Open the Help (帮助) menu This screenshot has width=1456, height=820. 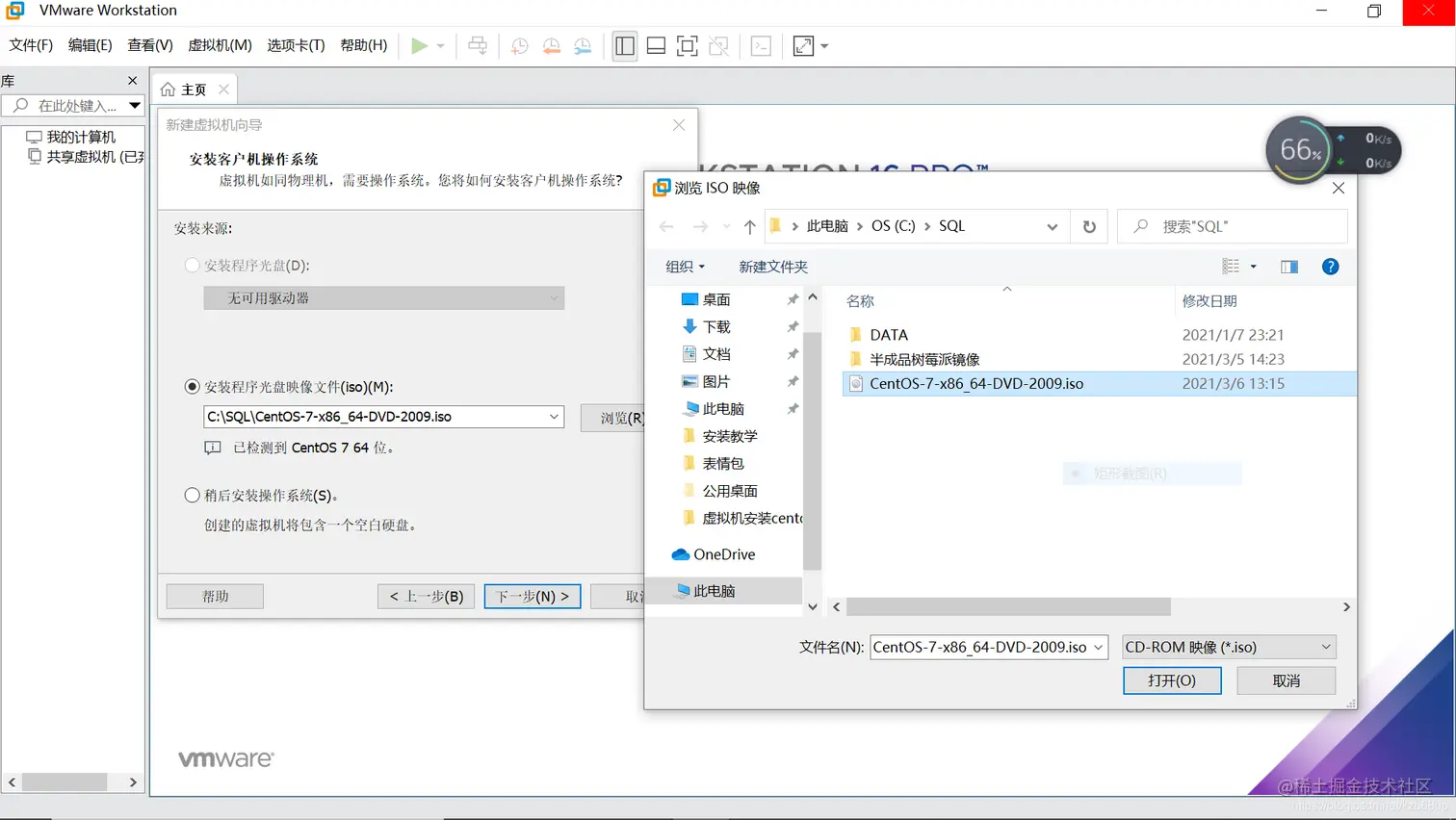(x=364, y=45)
